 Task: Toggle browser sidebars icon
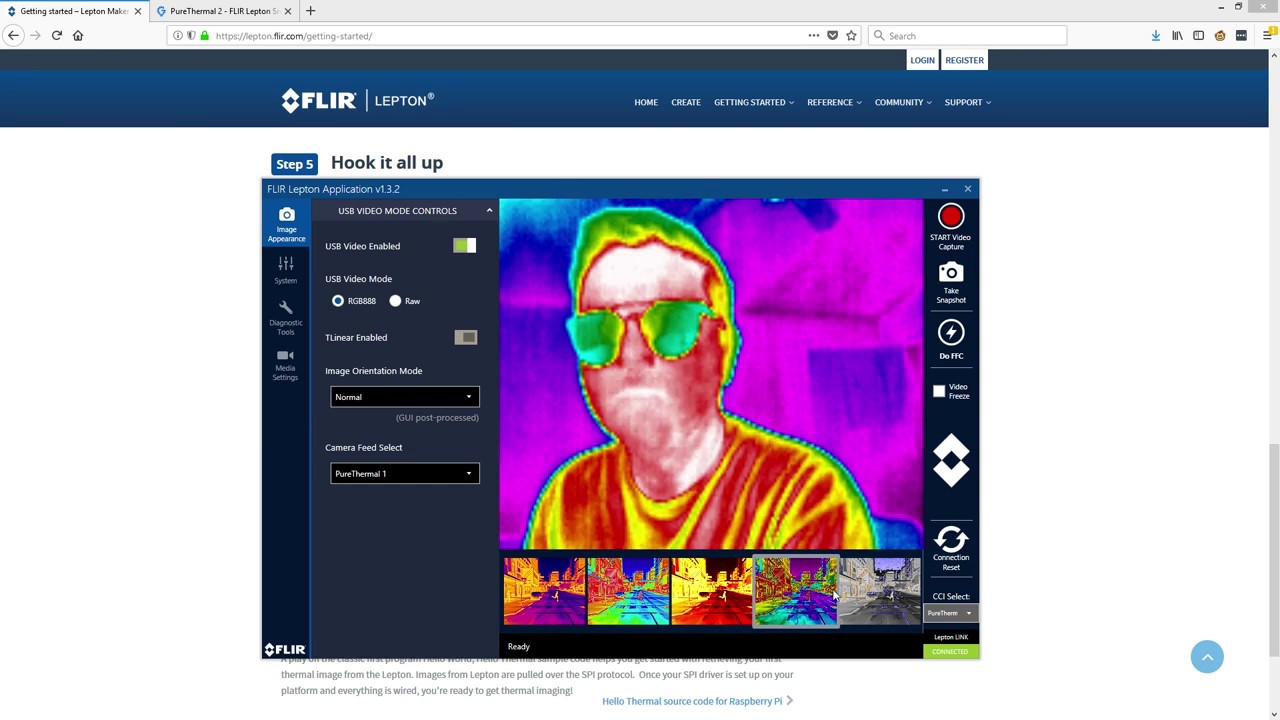(x=1198, y=35)
